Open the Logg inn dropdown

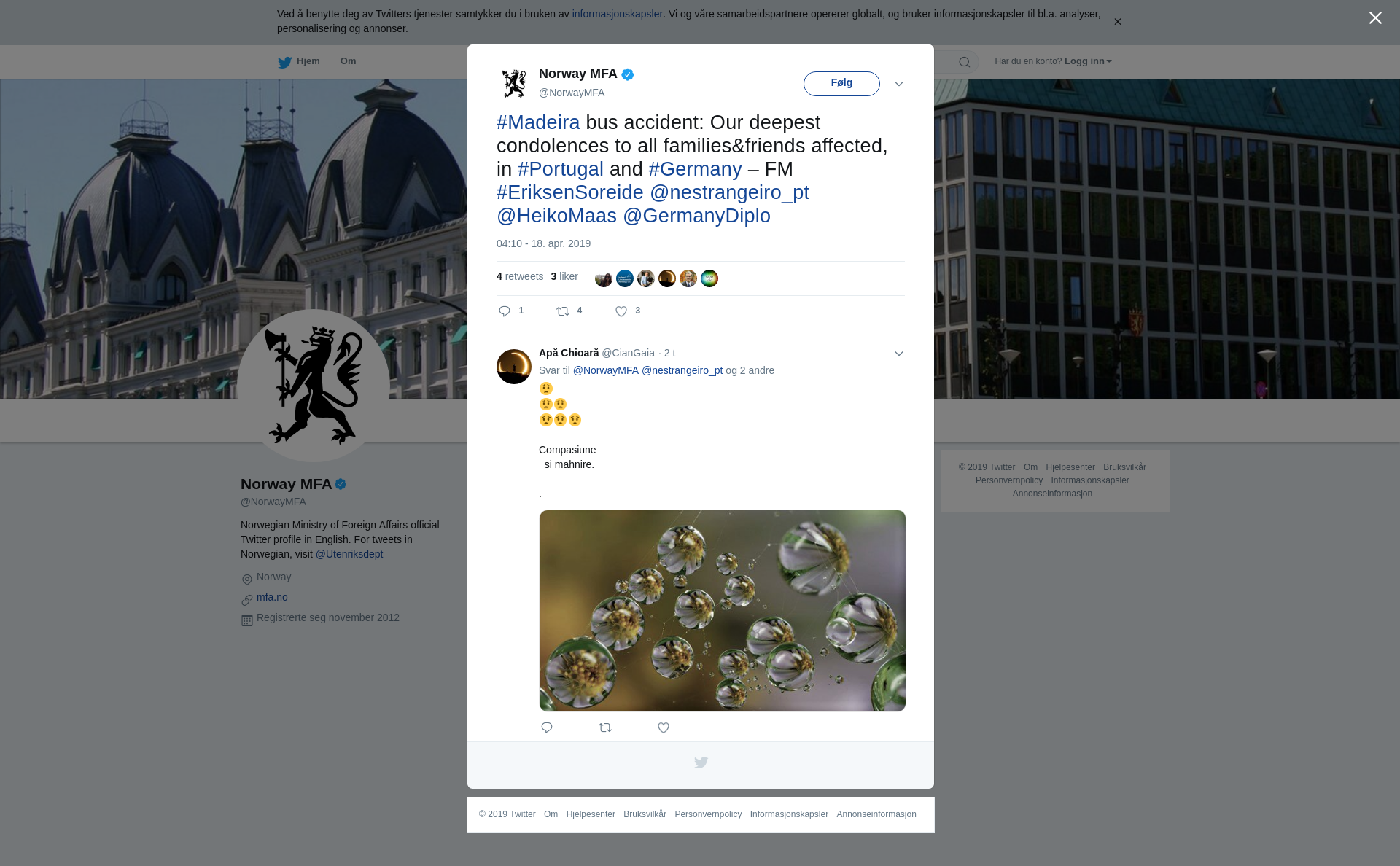pyautogui.click(x=1088, y=61)
